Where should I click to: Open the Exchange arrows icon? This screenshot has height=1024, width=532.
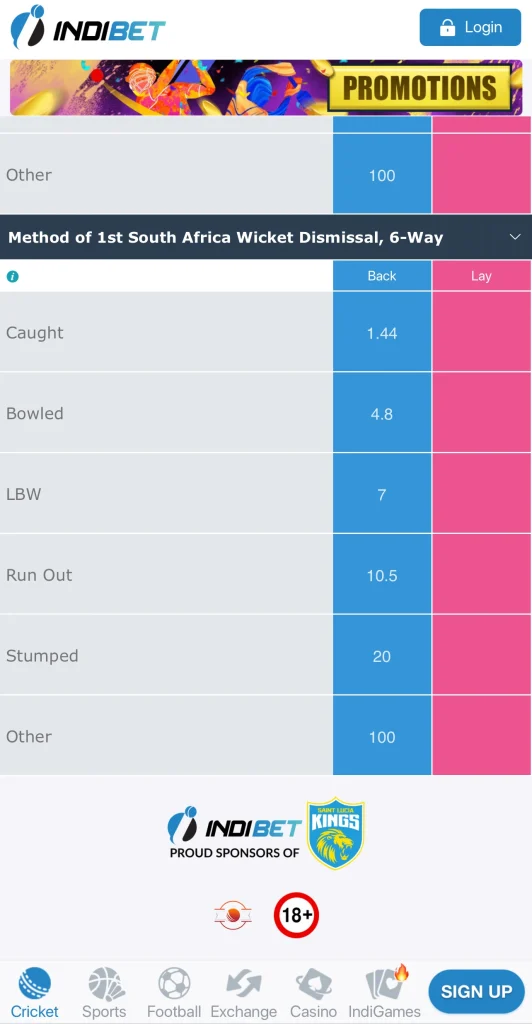[x=243, y=984]
